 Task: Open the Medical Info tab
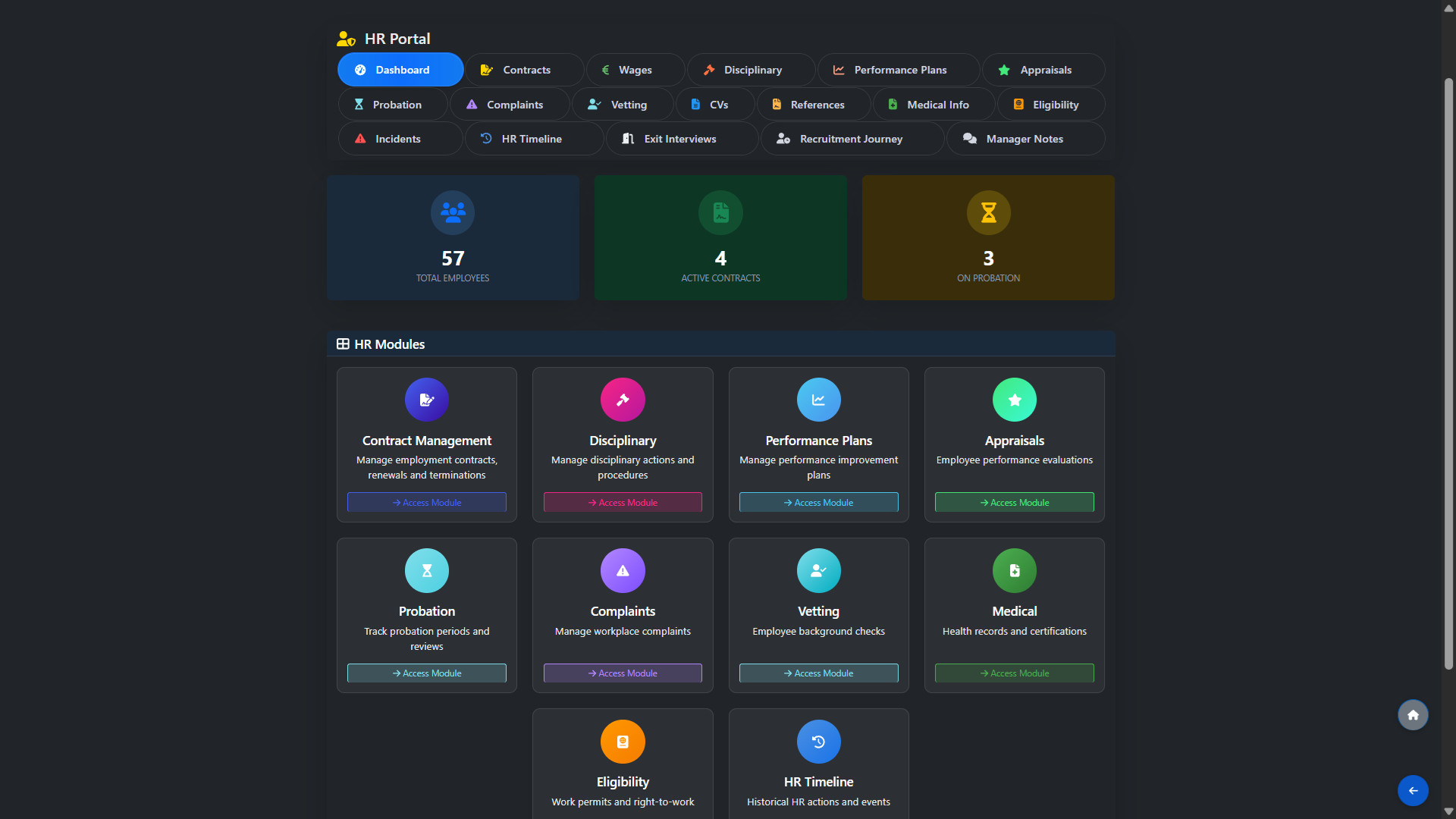tap(934, 105)
